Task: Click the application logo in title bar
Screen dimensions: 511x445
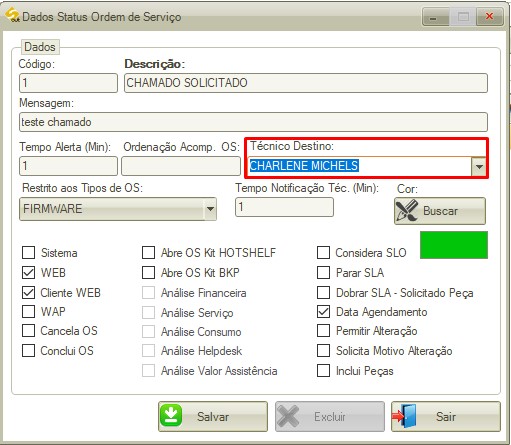Action: [12, 15]
